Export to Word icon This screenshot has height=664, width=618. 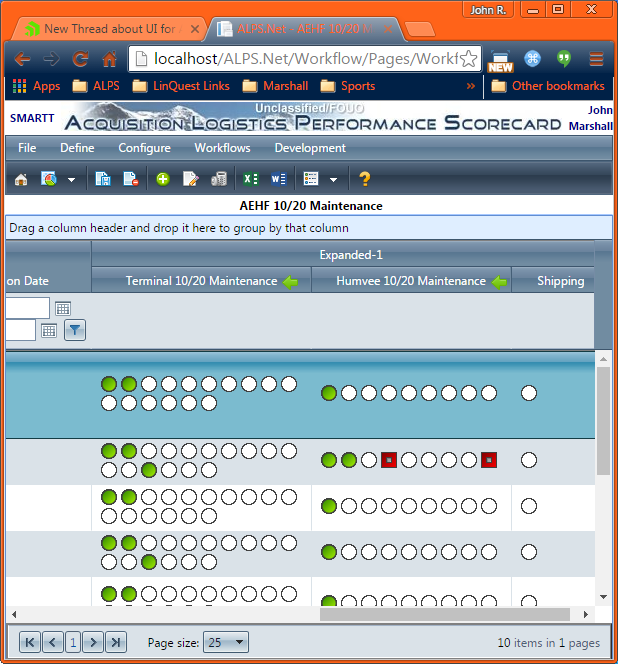(x=278, y=179)
